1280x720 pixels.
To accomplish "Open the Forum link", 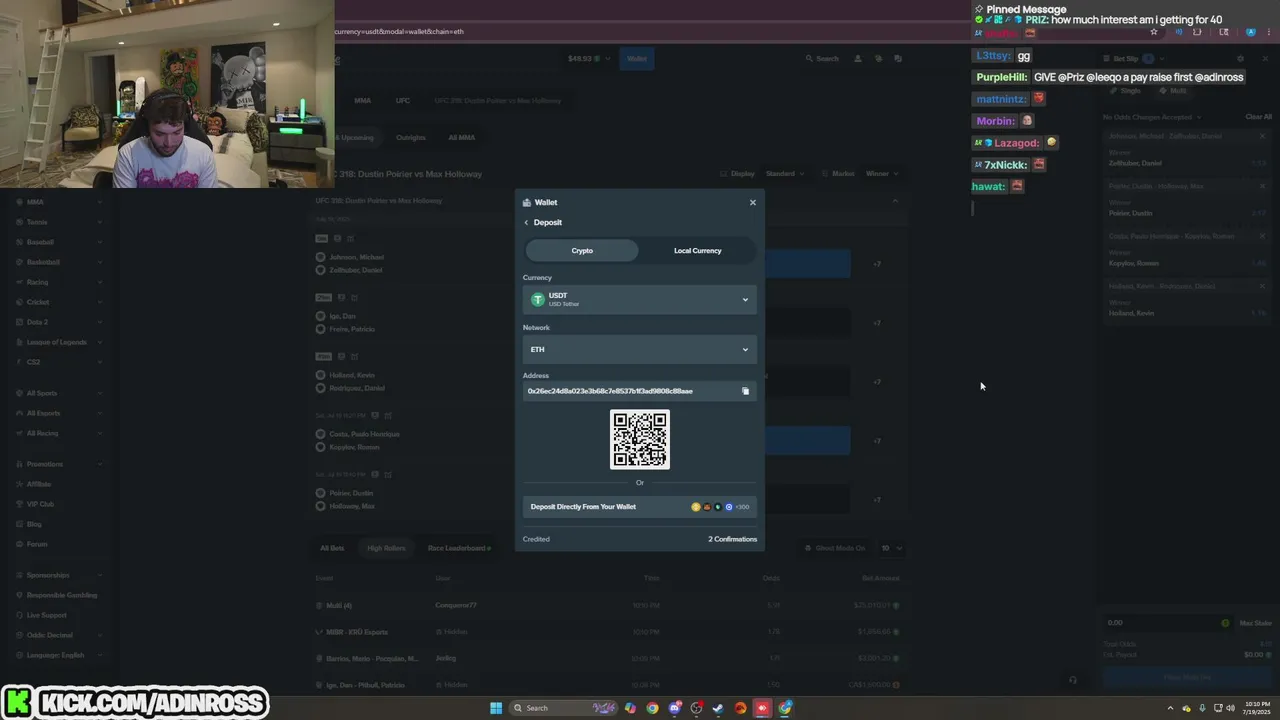I will 37,544.
